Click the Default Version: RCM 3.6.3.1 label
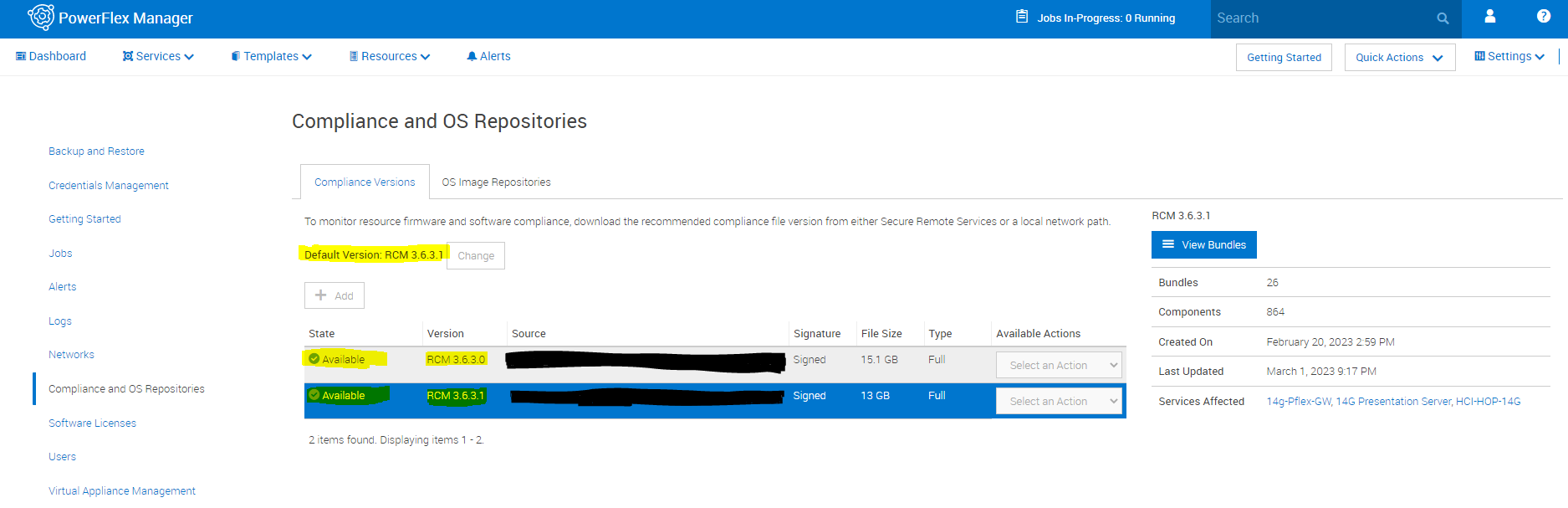This screenshot has height=508, width=1568. (374, 255)
